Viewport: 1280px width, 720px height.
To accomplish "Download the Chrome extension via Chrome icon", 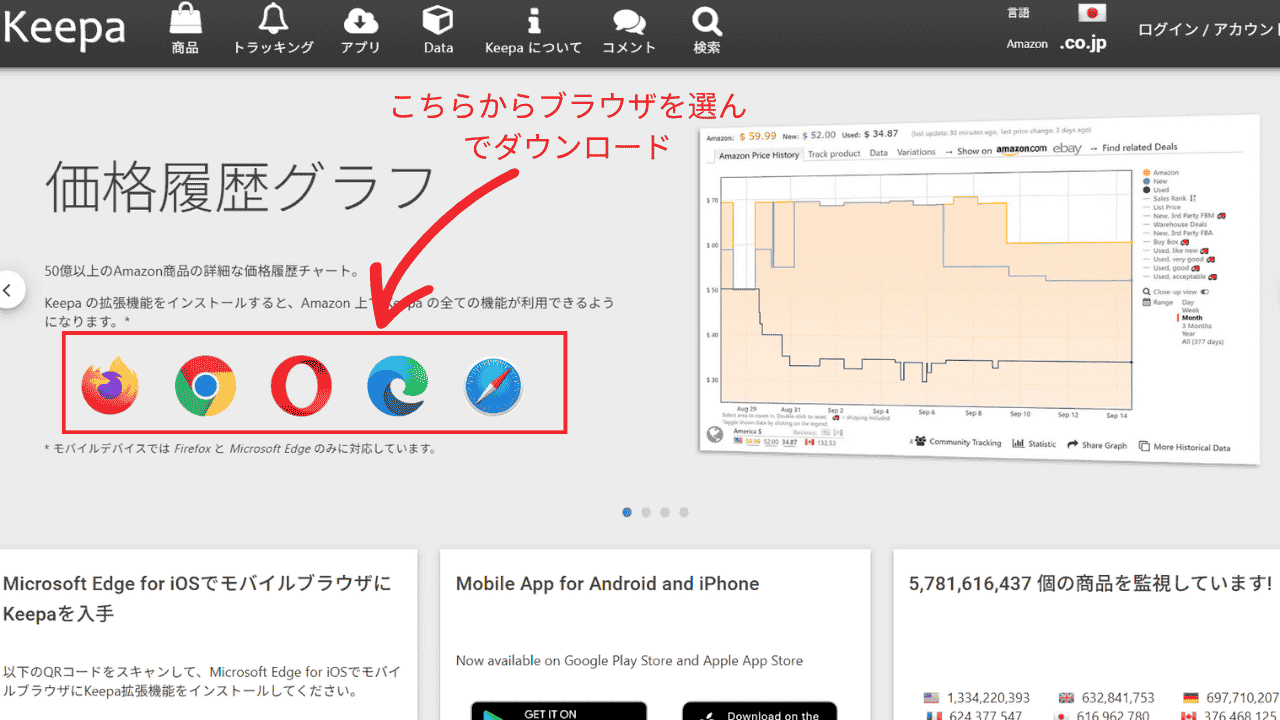I will (205, 386).
